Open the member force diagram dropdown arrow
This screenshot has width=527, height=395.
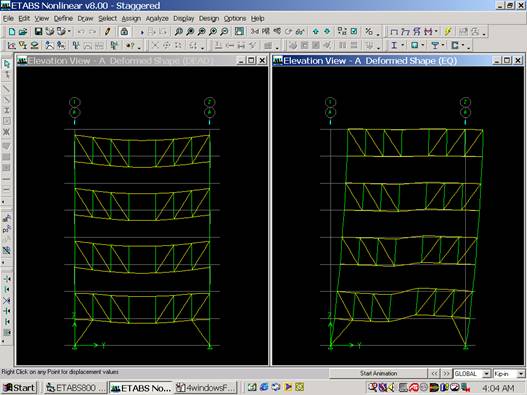coord(436,32)
